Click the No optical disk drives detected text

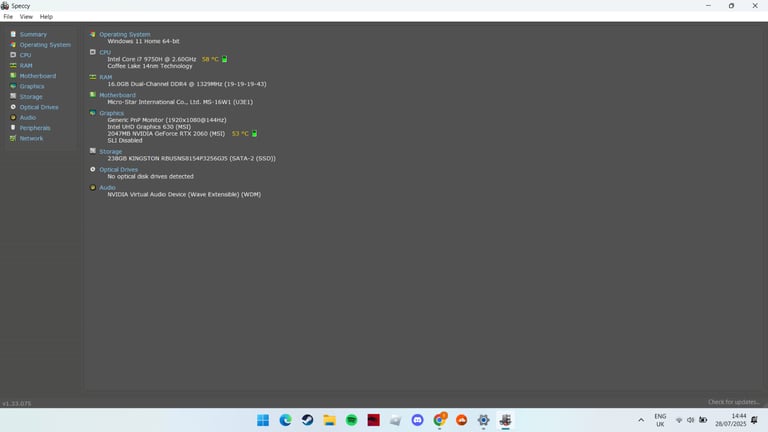(150, 176)
